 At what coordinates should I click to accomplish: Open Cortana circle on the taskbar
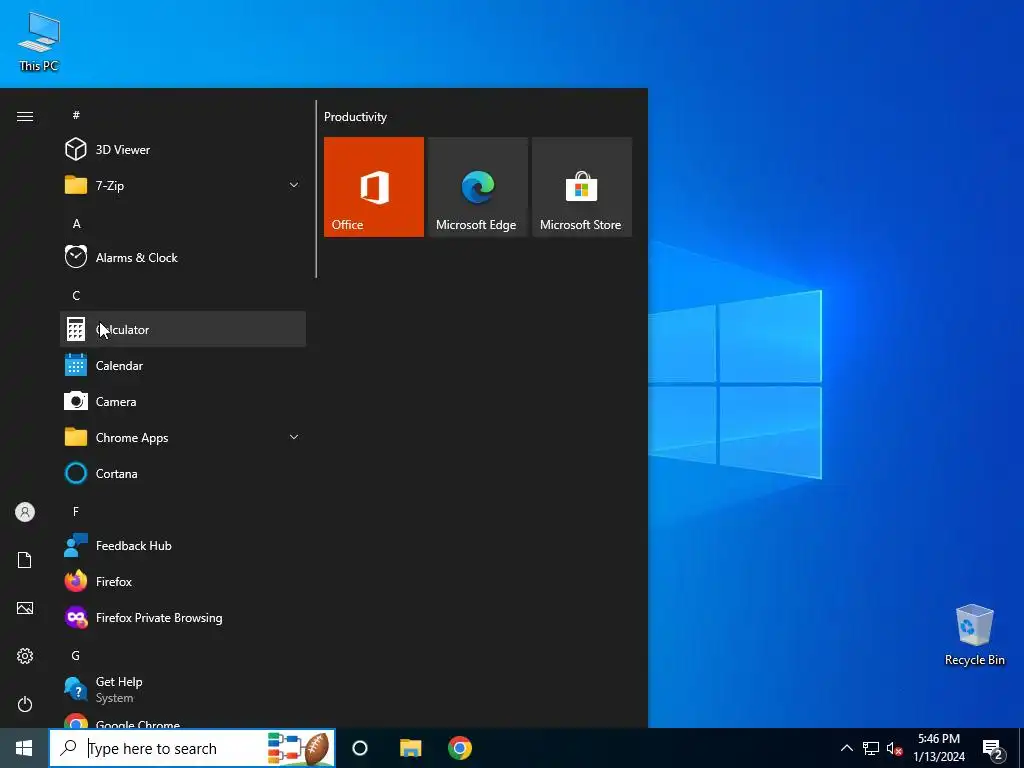tap(360, 748)
